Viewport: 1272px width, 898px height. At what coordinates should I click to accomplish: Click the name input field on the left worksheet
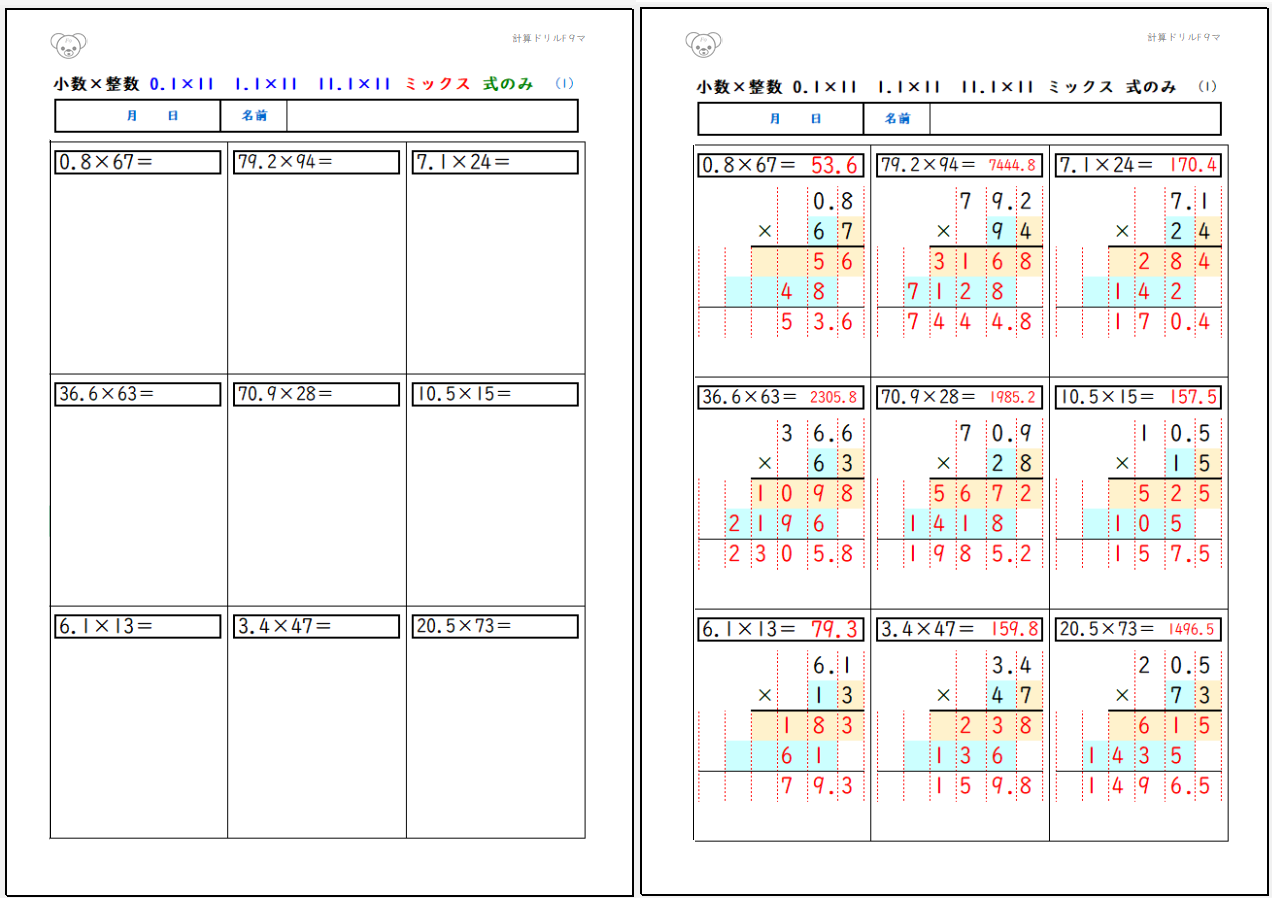[431, 116]
